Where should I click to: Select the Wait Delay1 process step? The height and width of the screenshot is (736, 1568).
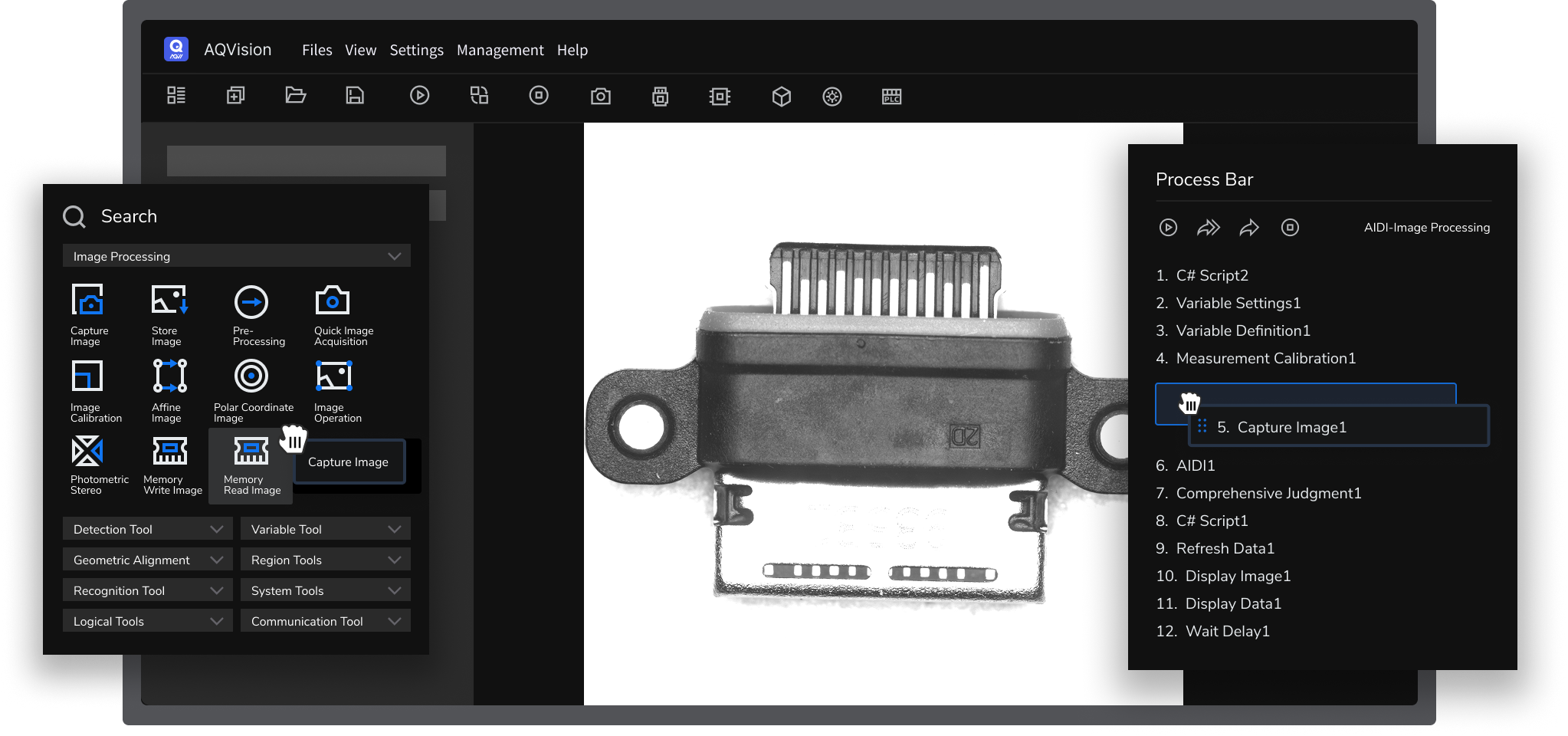[x=1226, y=632]
